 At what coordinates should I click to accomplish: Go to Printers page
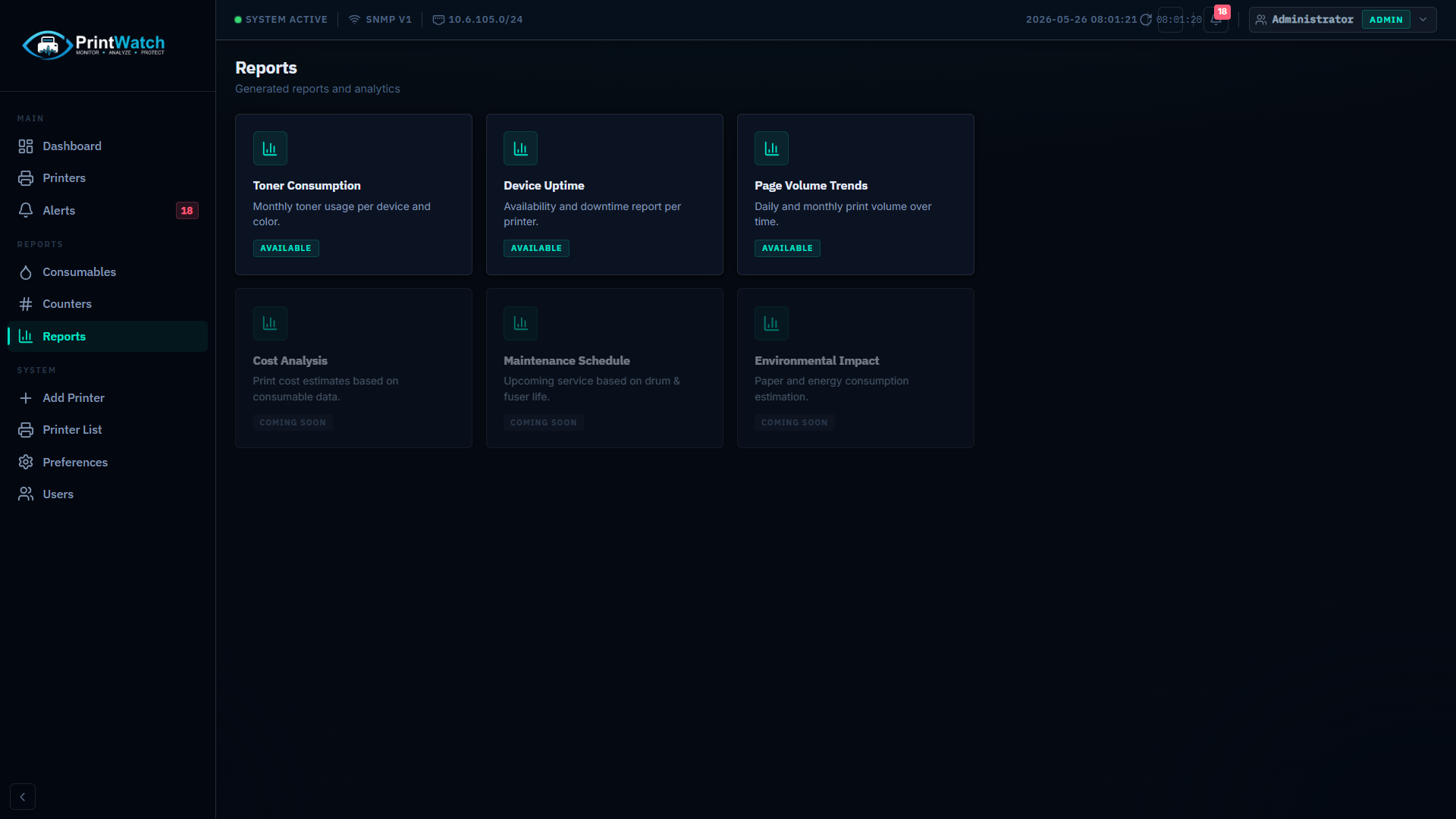click(x=108, y=178)
